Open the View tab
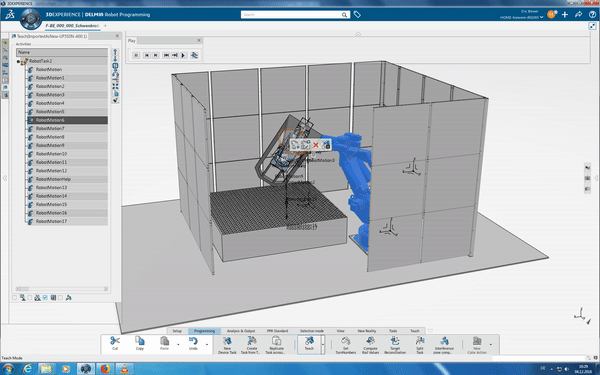 341,331
